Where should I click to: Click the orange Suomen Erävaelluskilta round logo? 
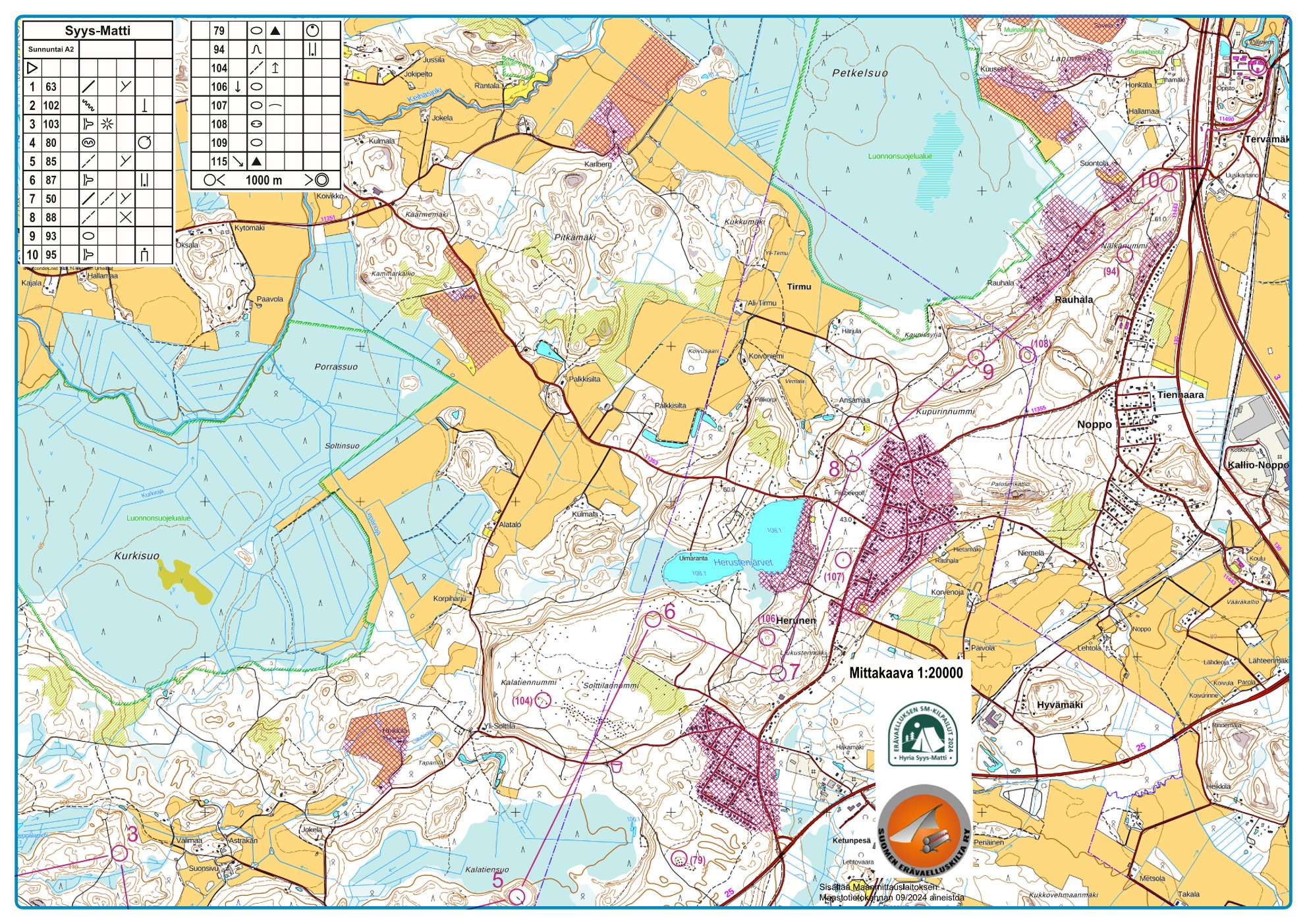click(x=924, y=831)
